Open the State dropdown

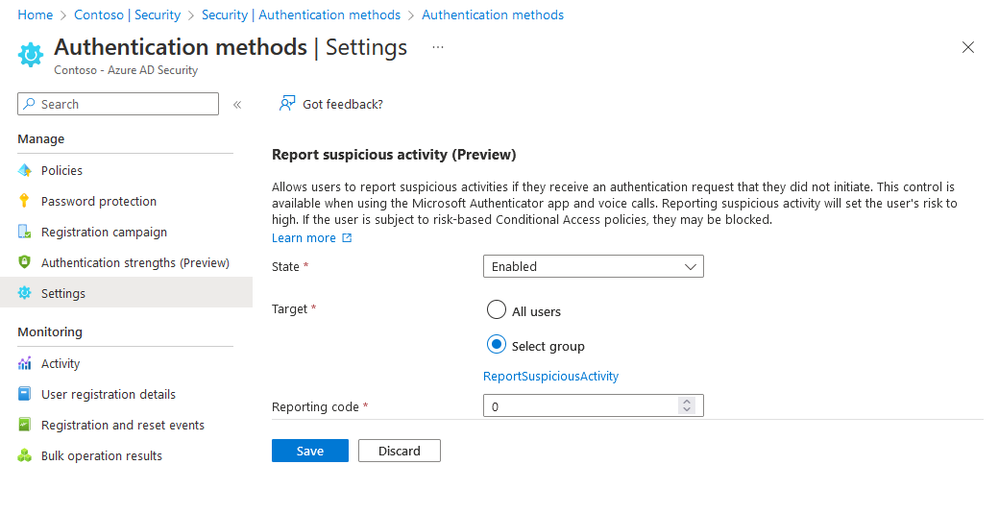pos(593,267)
